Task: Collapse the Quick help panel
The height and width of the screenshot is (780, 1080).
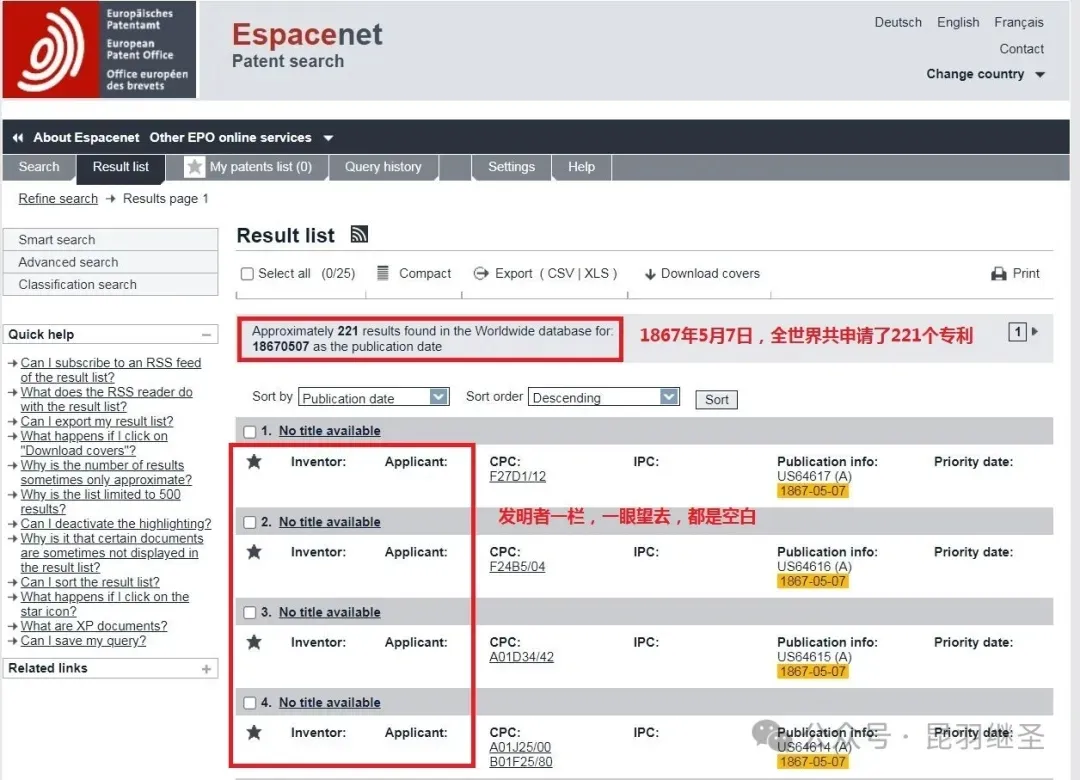Action: point(206,335)
